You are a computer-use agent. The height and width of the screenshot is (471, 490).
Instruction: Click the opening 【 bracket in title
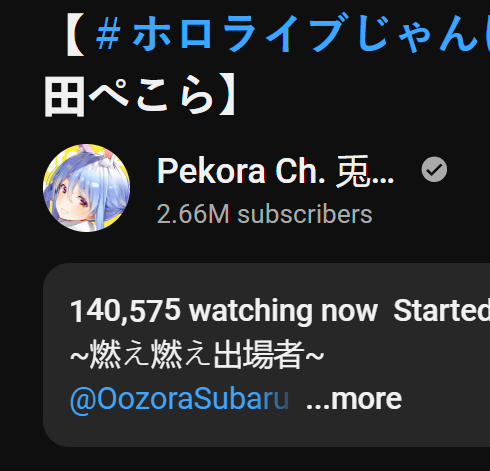pyautogui.click(x=75, y=34)
